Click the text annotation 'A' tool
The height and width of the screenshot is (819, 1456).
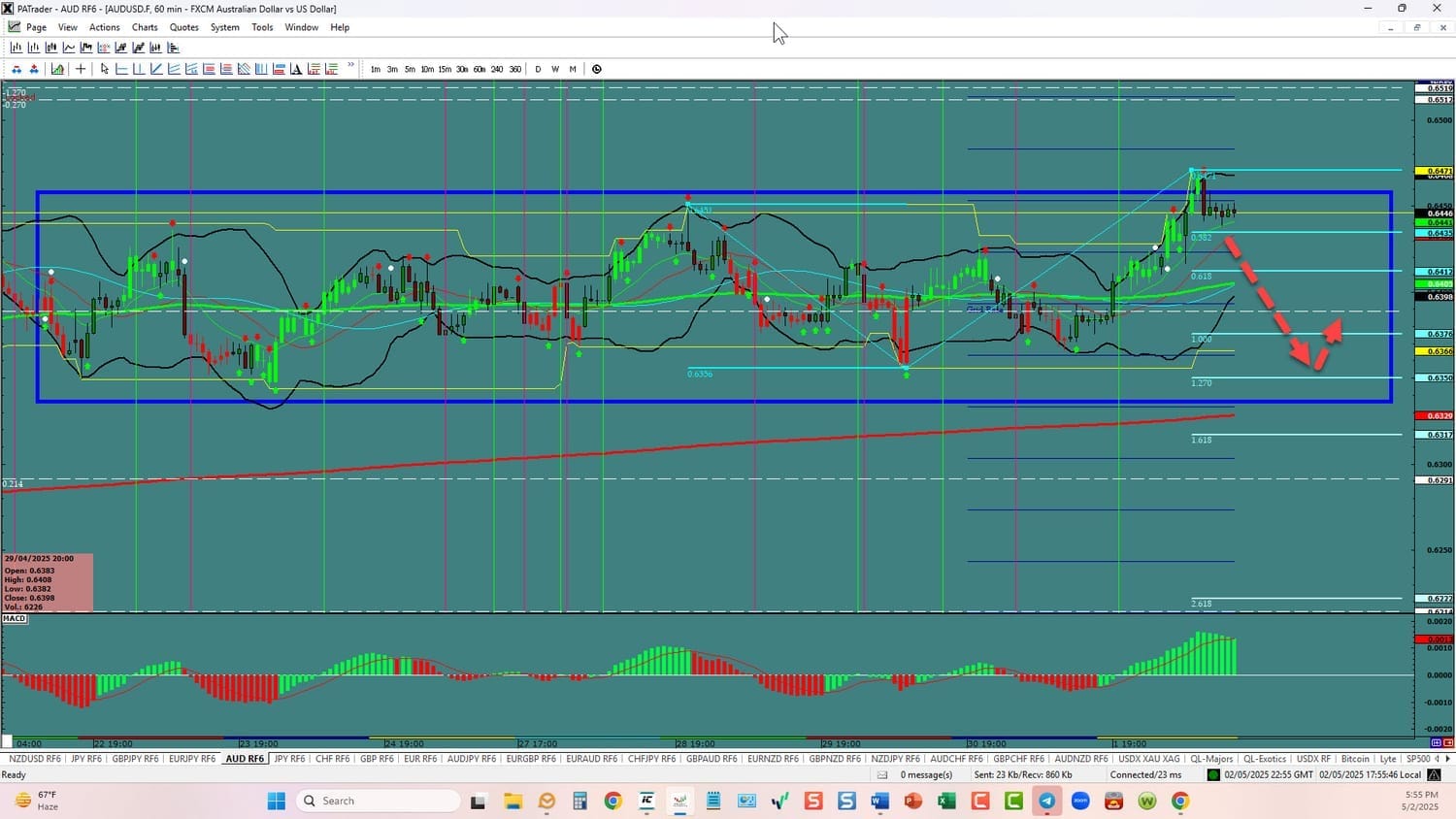(x=297, y=69)
